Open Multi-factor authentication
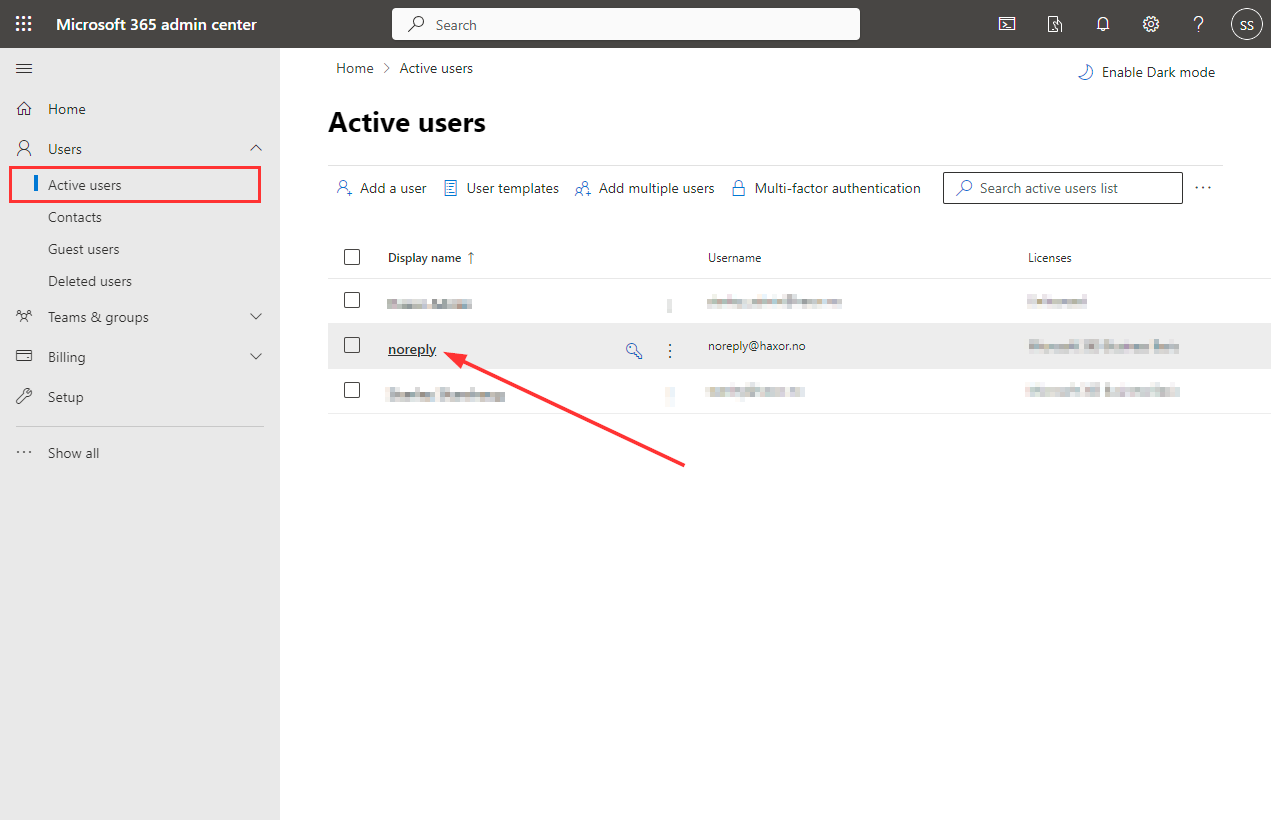1271x820 pixels. coord(826,188)
